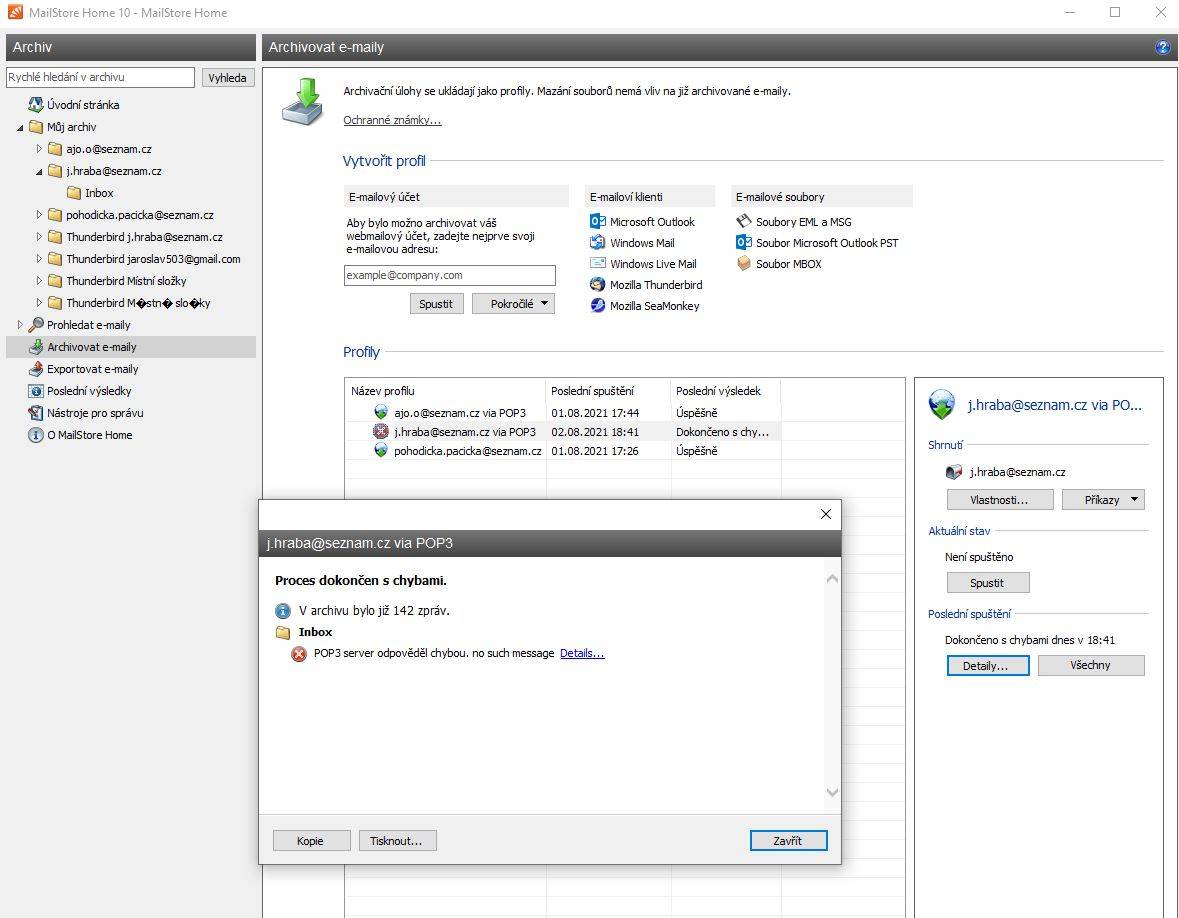Click the Exportovat e-maily sidebar icon
The height and width of the screenshot is (918, 1179).
click(35, 368)
